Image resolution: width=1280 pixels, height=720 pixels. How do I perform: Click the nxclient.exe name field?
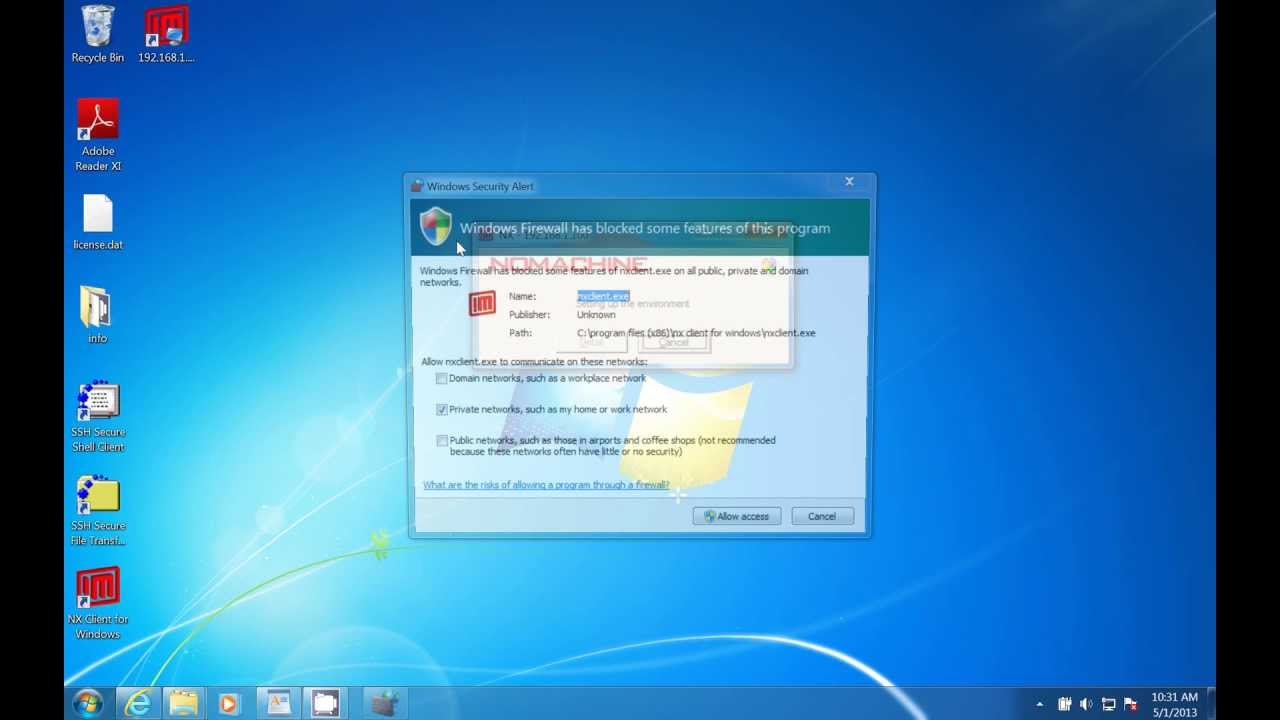click(603, 296)
